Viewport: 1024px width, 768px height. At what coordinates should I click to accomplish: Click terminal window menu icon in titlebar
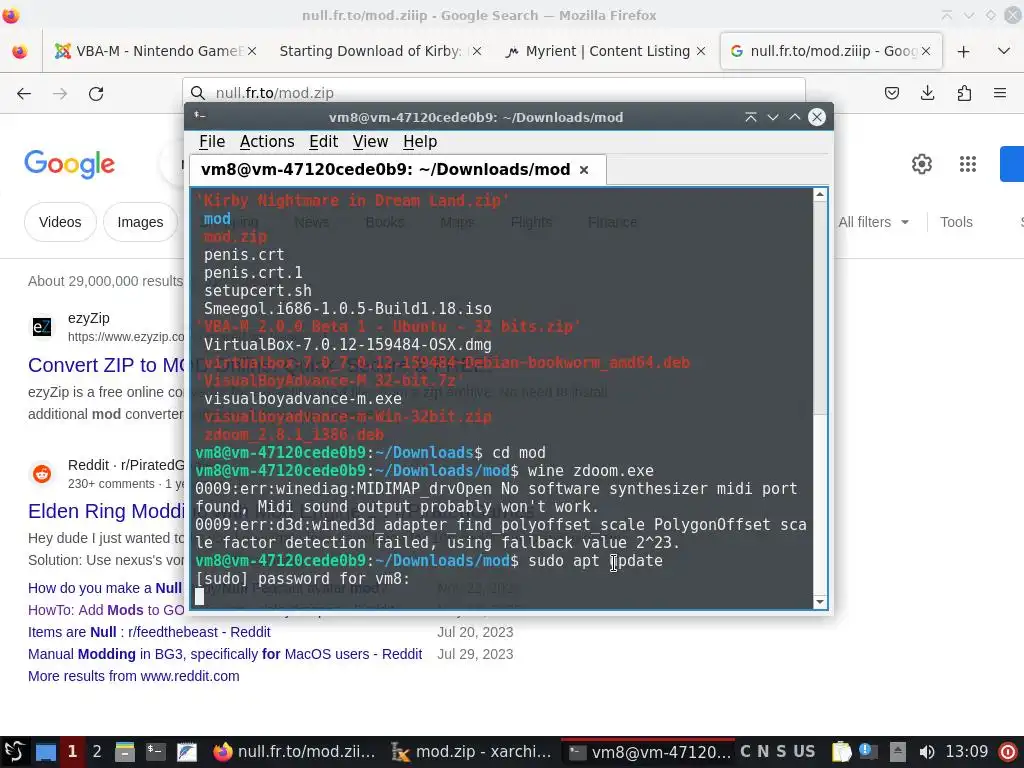click(x=200, y=116)
